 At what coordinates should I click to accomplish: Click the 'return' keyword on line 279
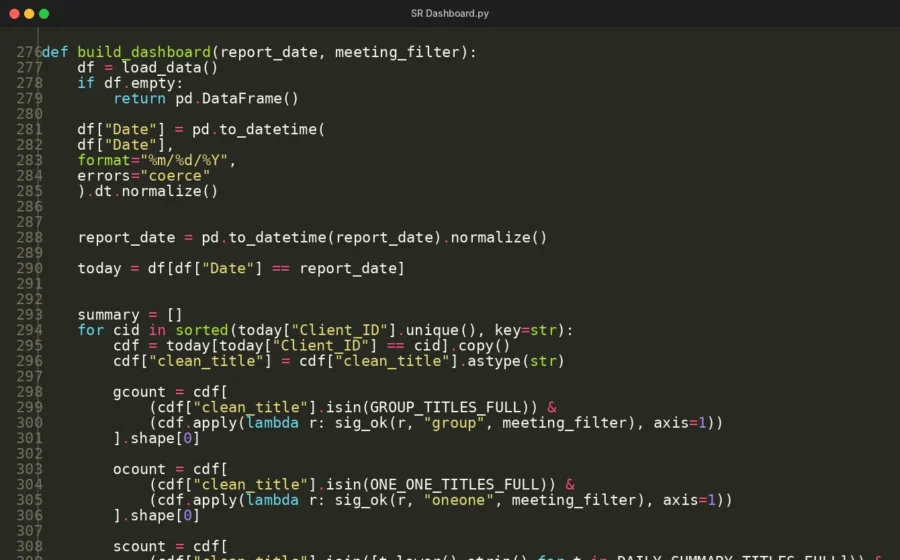(x=139, y=99)
